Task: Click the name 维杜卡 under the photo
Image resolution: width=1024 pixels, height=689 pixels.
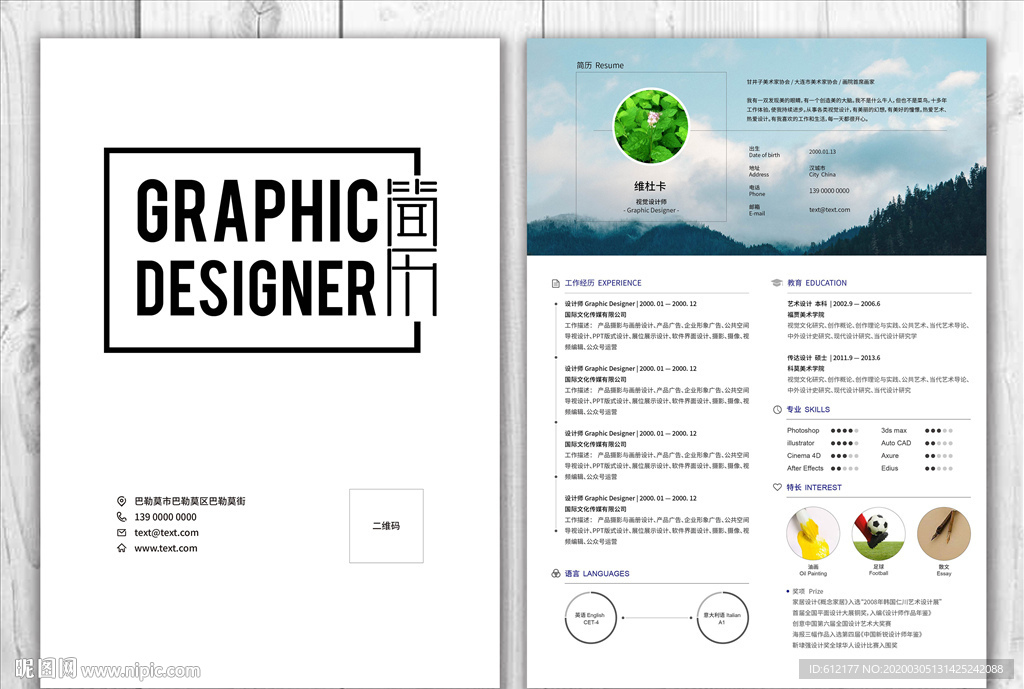Action: 650,187
